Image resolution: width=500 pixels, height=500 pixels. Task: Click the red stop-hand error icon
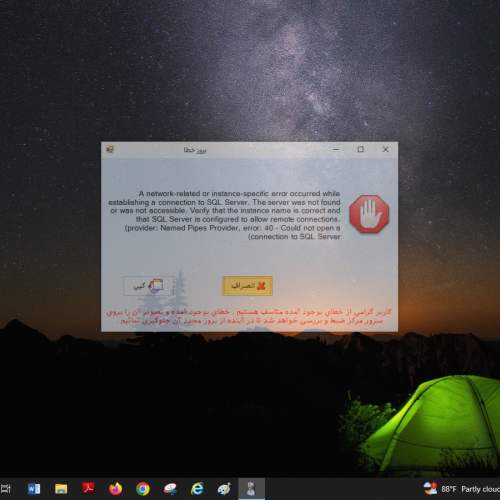369,214
